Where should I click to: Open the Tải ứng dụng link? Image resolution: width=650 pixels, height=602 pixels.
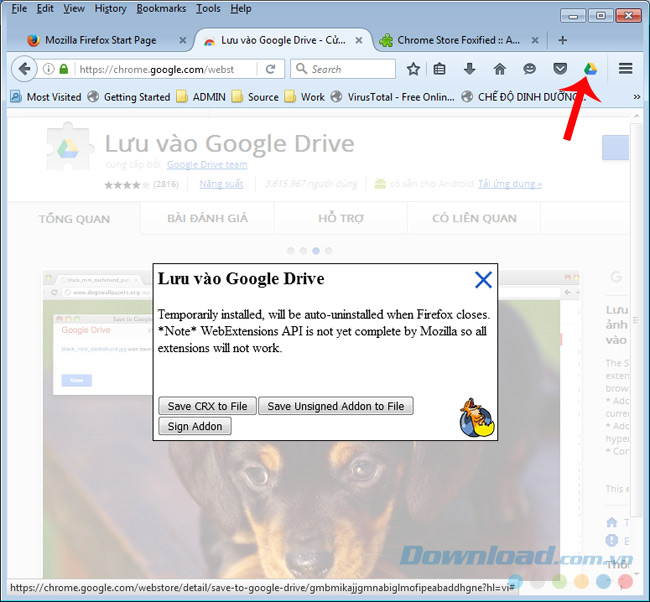(x=509, y=184)
